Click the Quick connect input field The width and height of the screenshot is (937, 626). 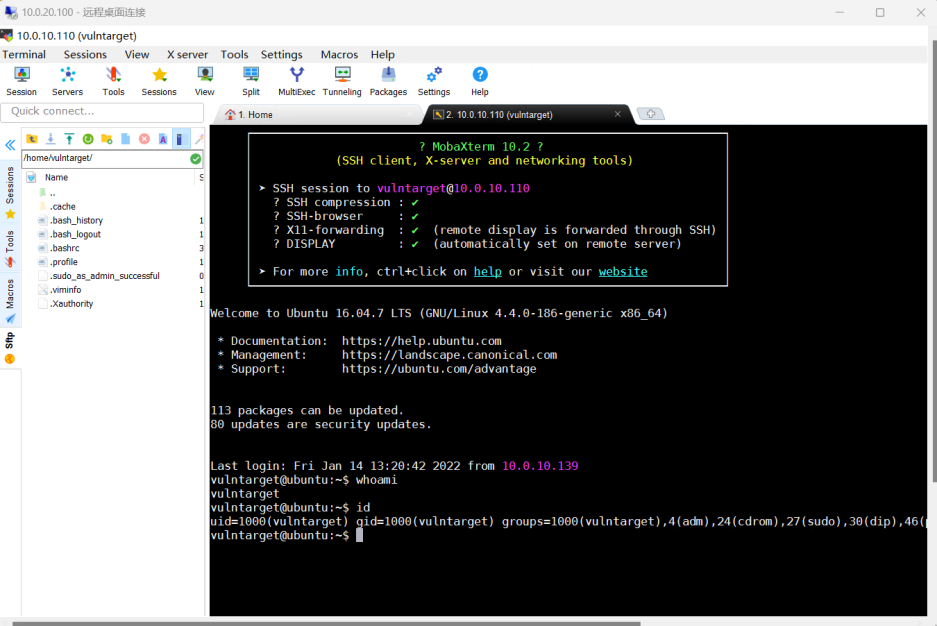pos(102,112)
